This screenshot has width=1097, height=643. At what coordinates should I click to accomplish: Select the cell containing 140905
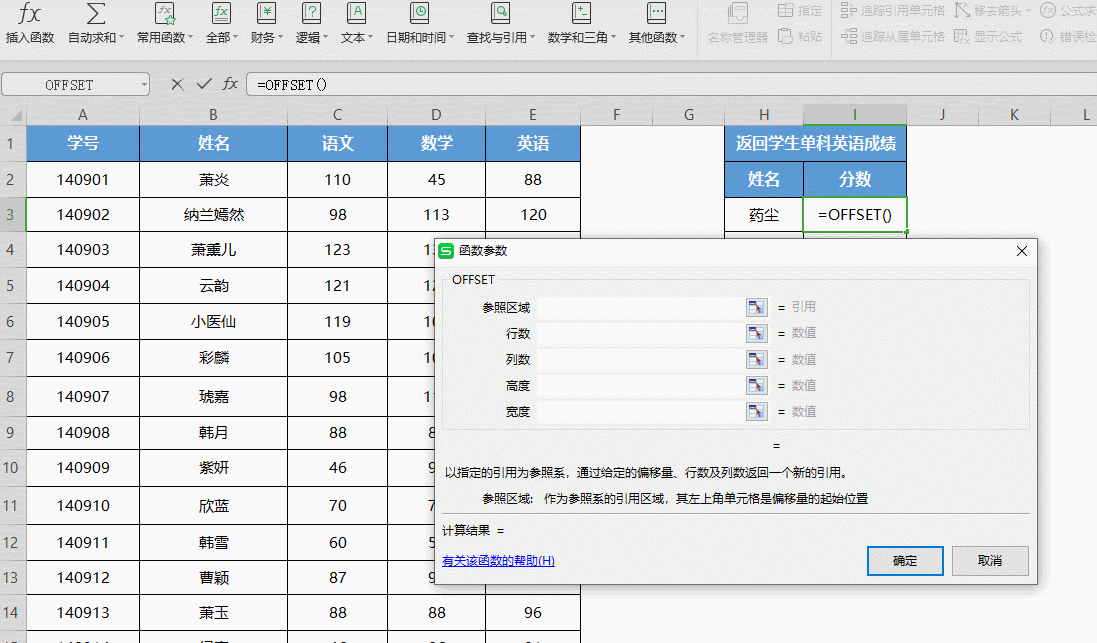tap(83, 321)
